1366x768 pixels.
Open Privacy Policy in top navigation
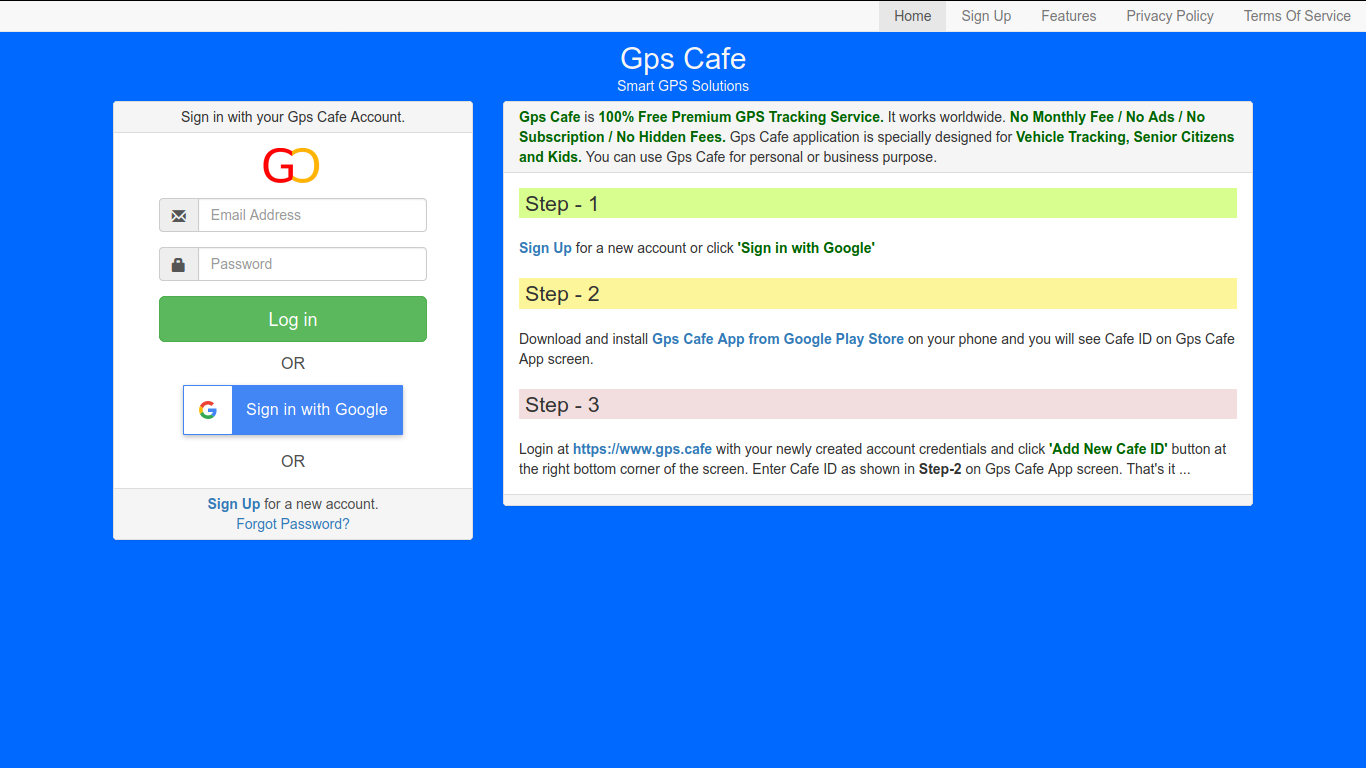(1170, 16)
